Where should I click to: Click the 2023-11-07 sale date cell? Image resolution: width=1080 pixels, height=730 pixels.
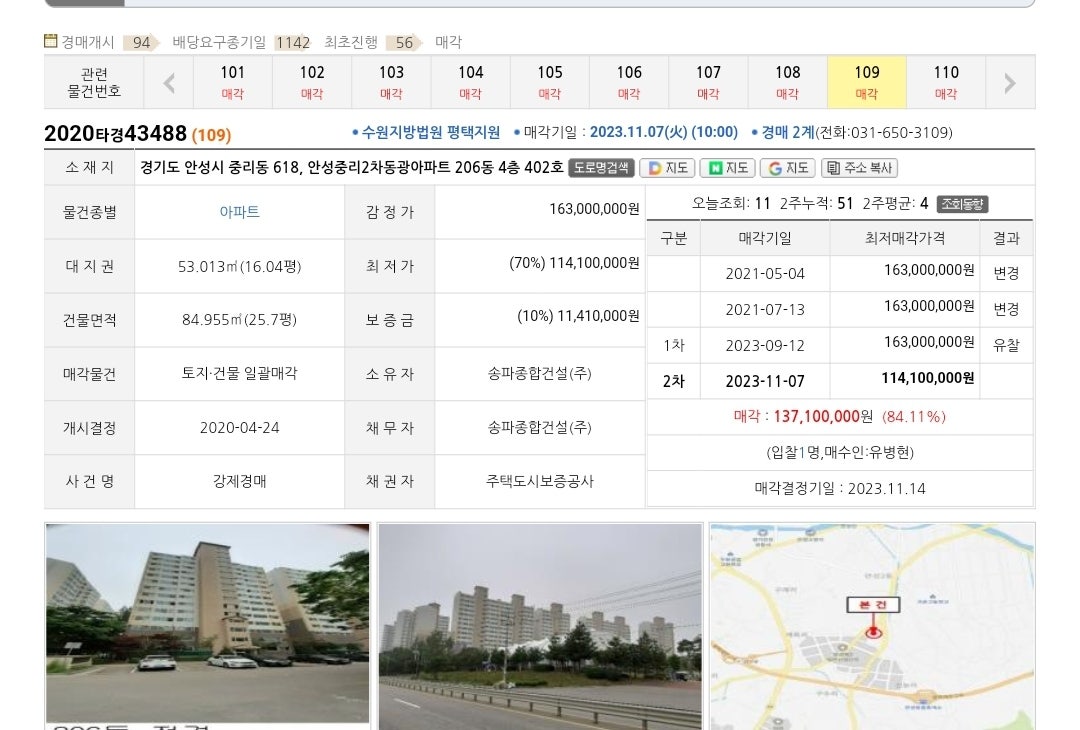pyautogui.click(x=765, y=381)
